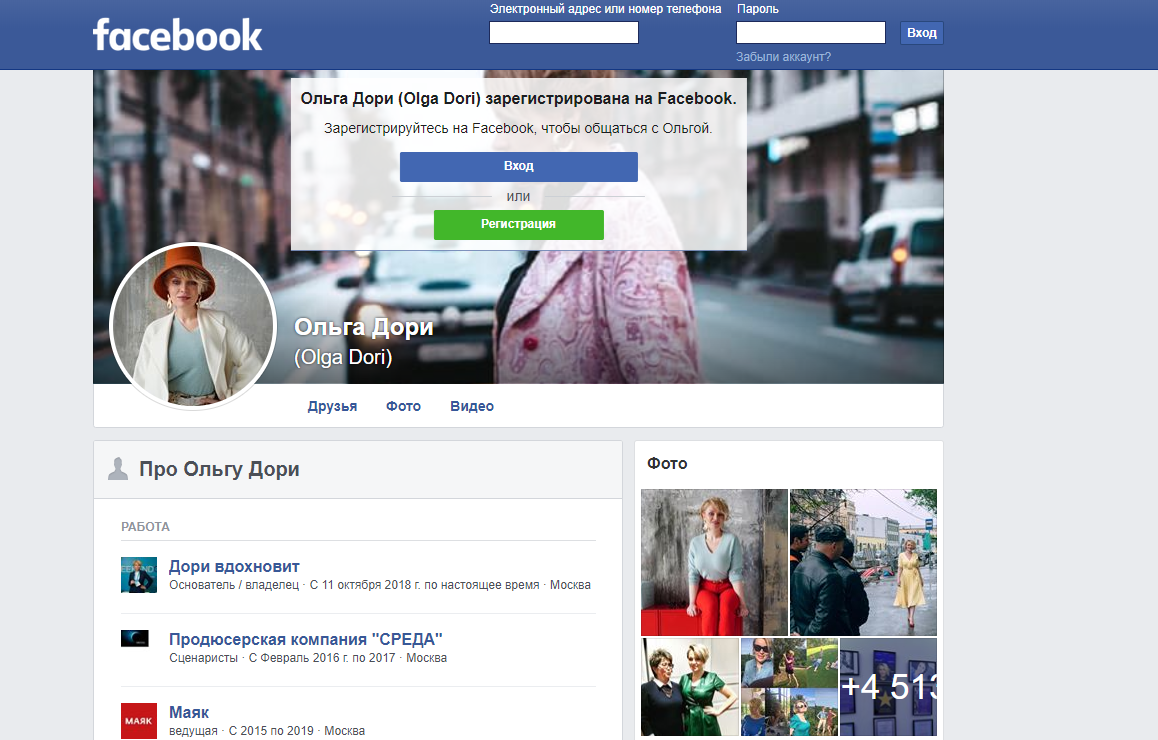Open the collage photo thumbnail
This screenshot has height=740, width=1158.
(x=789, y=687)
